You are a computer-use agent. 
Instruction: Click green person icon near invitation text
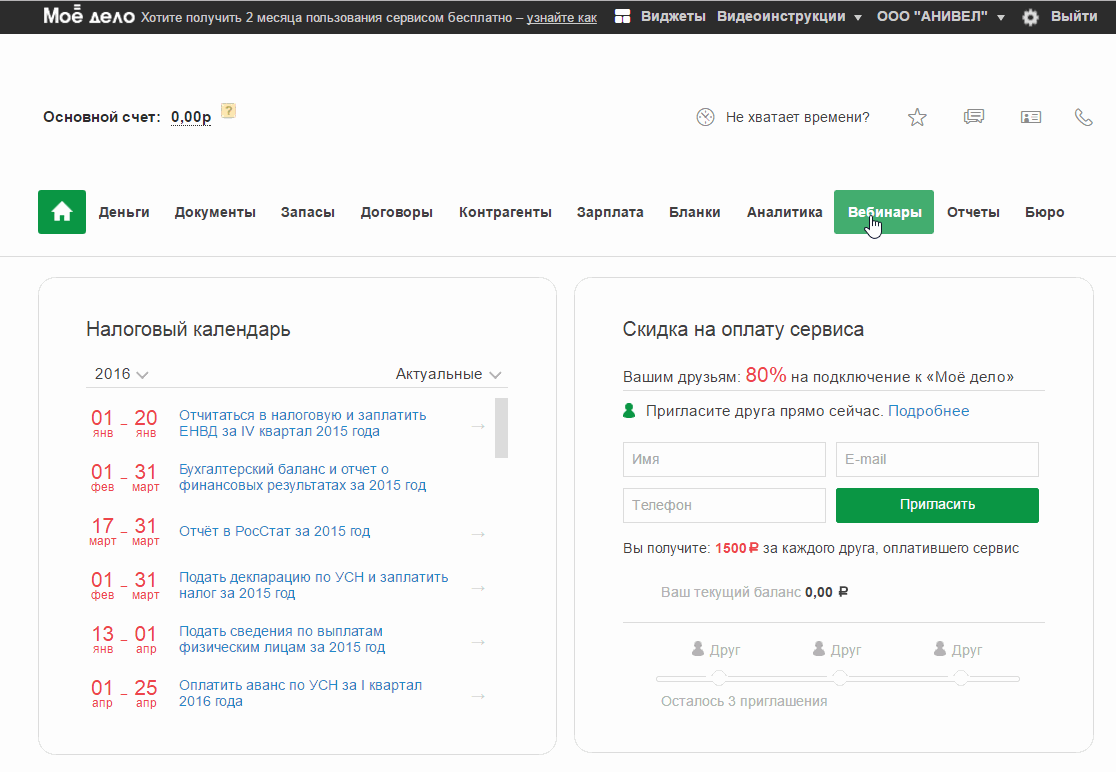click(x=629, y=411)
